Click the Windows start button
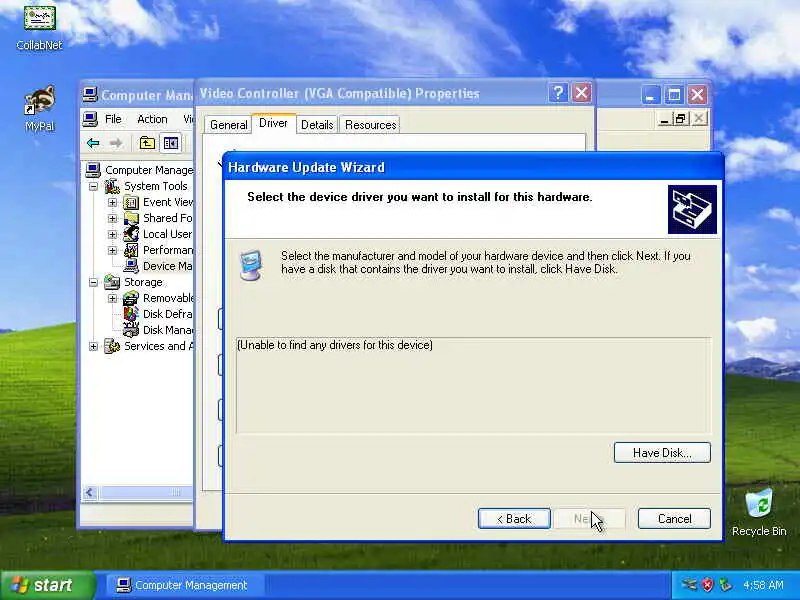Viewport: 800px width, 600px height. click(x=47, y=585)
